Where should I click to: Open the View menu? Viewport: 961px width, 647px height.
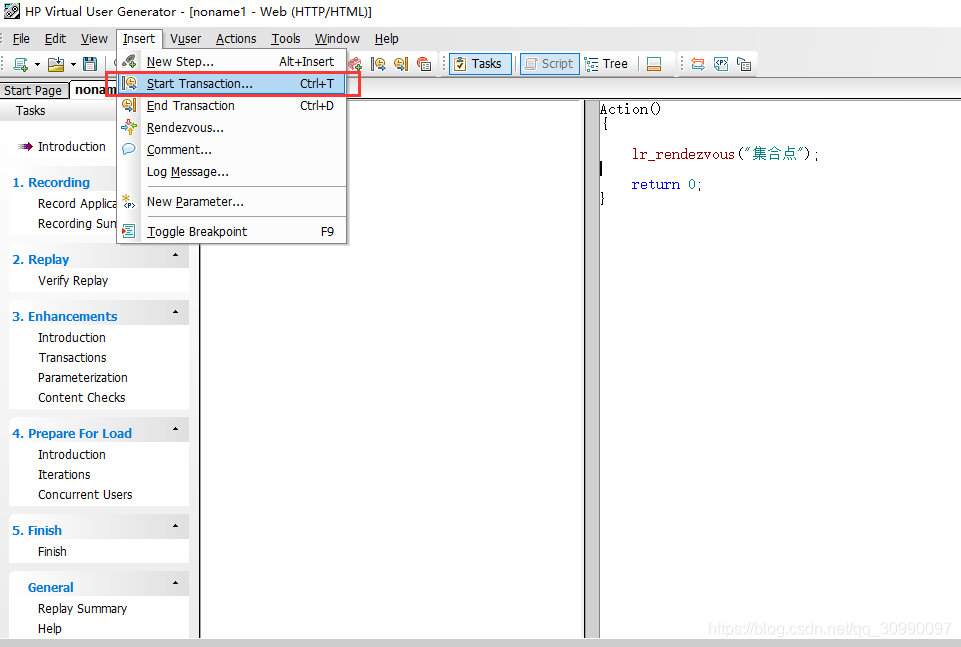(x=94, y=39)
